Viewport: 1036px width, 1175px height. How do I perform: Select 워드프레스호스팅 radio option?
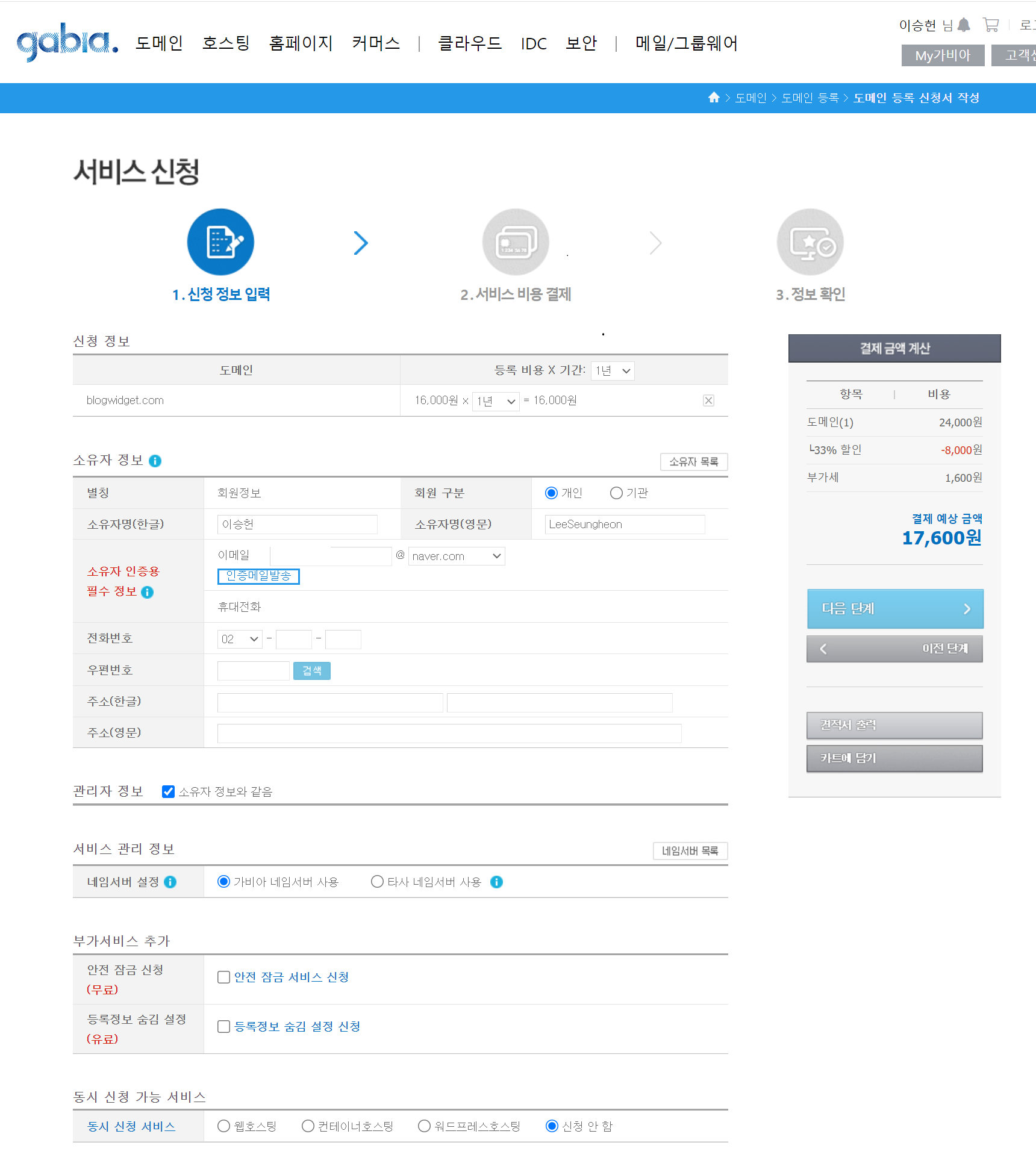tap(424, 1126)
